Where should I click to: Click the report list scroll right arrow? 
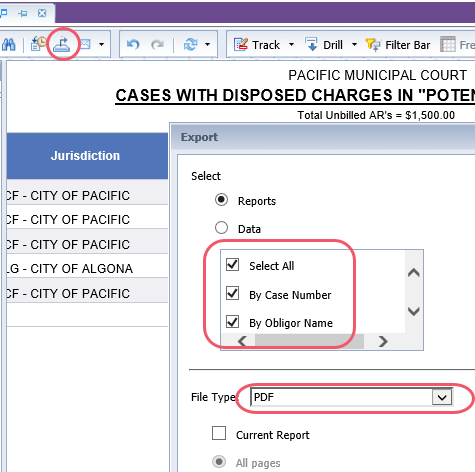click(x=383, y=341)
